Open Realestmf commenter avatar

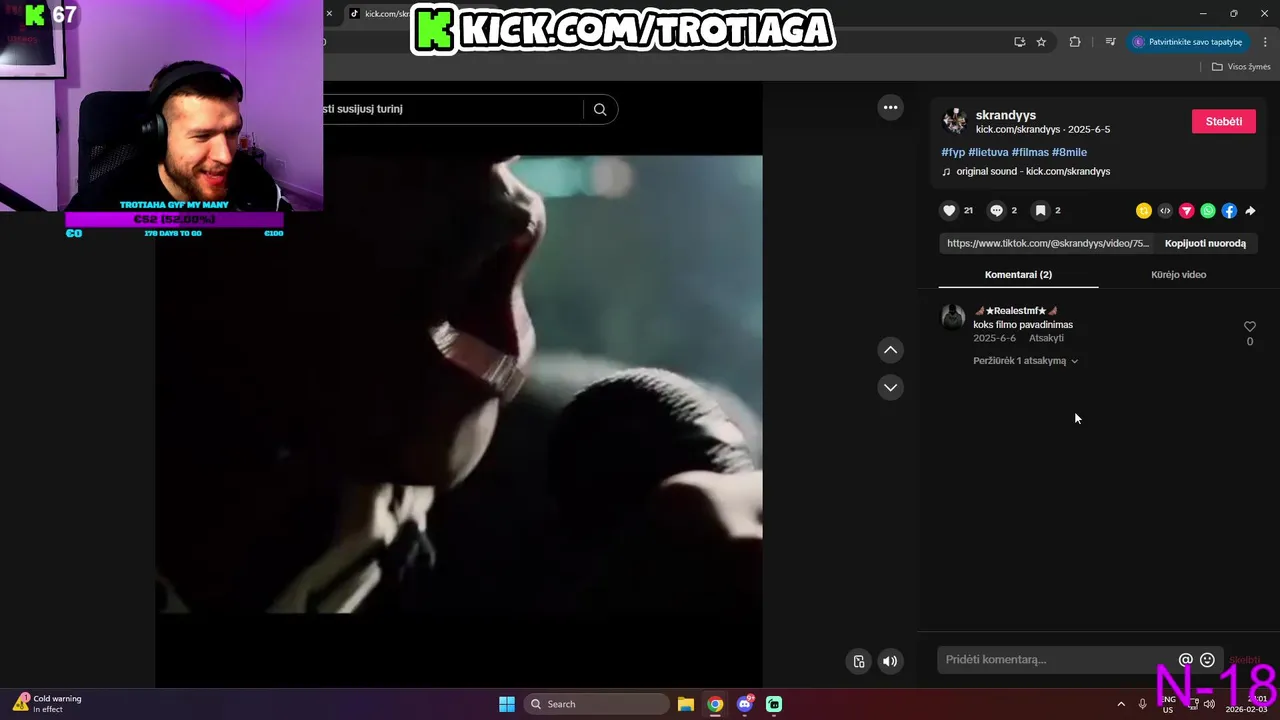[953, 317]
